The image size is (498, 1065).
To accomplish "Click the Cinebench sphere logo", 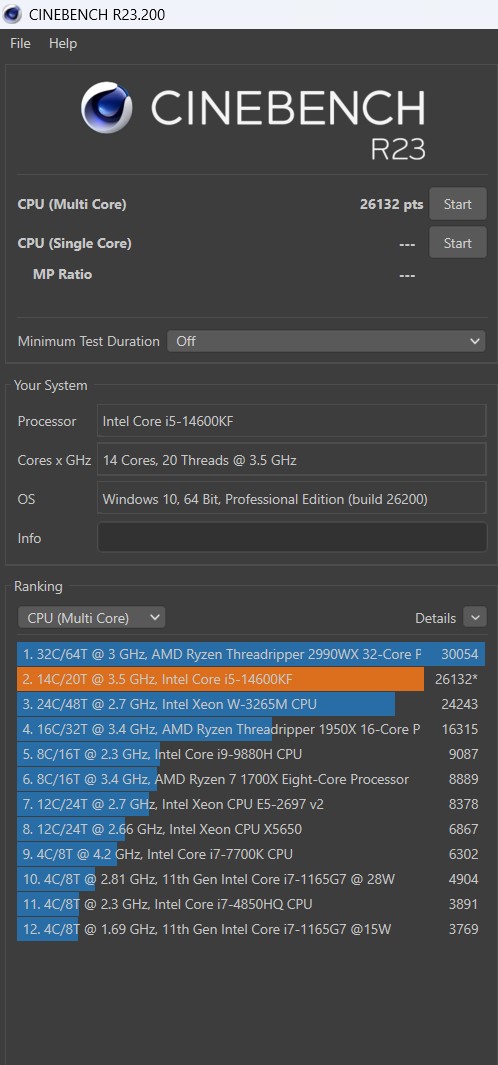I will (107, 108).
